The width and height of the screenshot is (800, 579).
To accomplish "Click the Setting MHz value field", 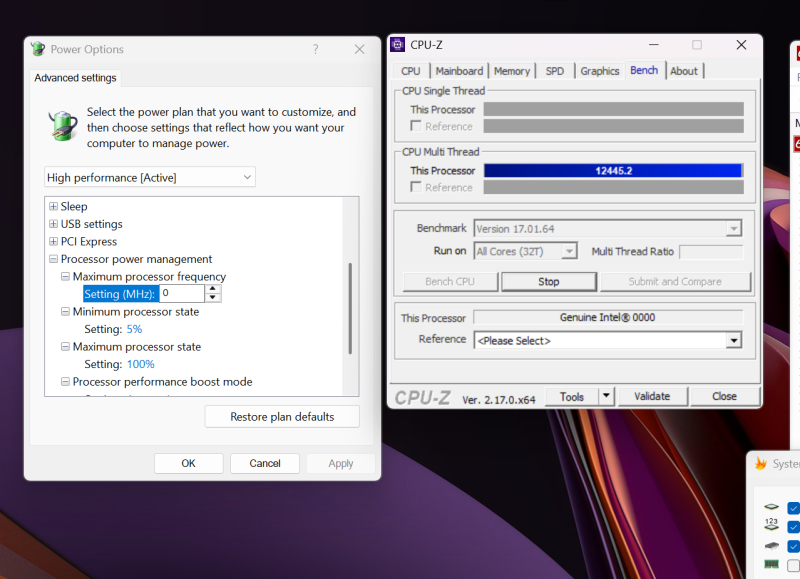I will pos(182,293).
